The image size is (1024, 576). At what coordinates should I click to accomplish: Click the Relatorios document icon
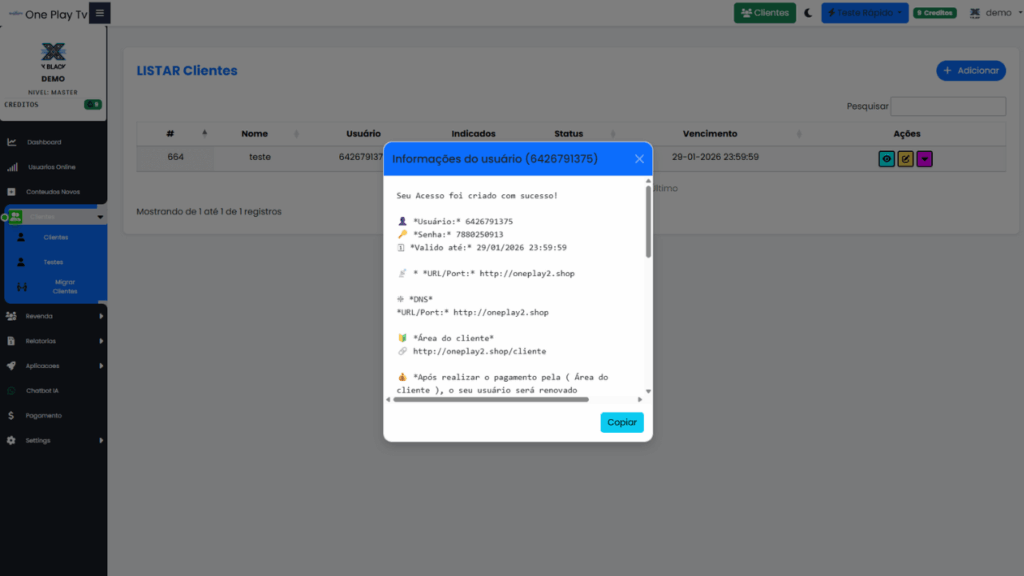11,341
